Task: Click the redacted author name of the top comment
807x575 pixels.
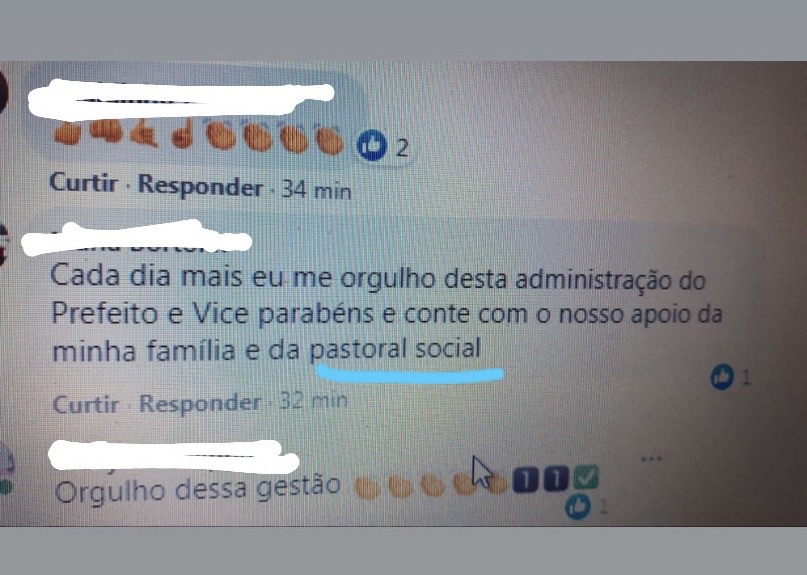Action: [181, 97]
